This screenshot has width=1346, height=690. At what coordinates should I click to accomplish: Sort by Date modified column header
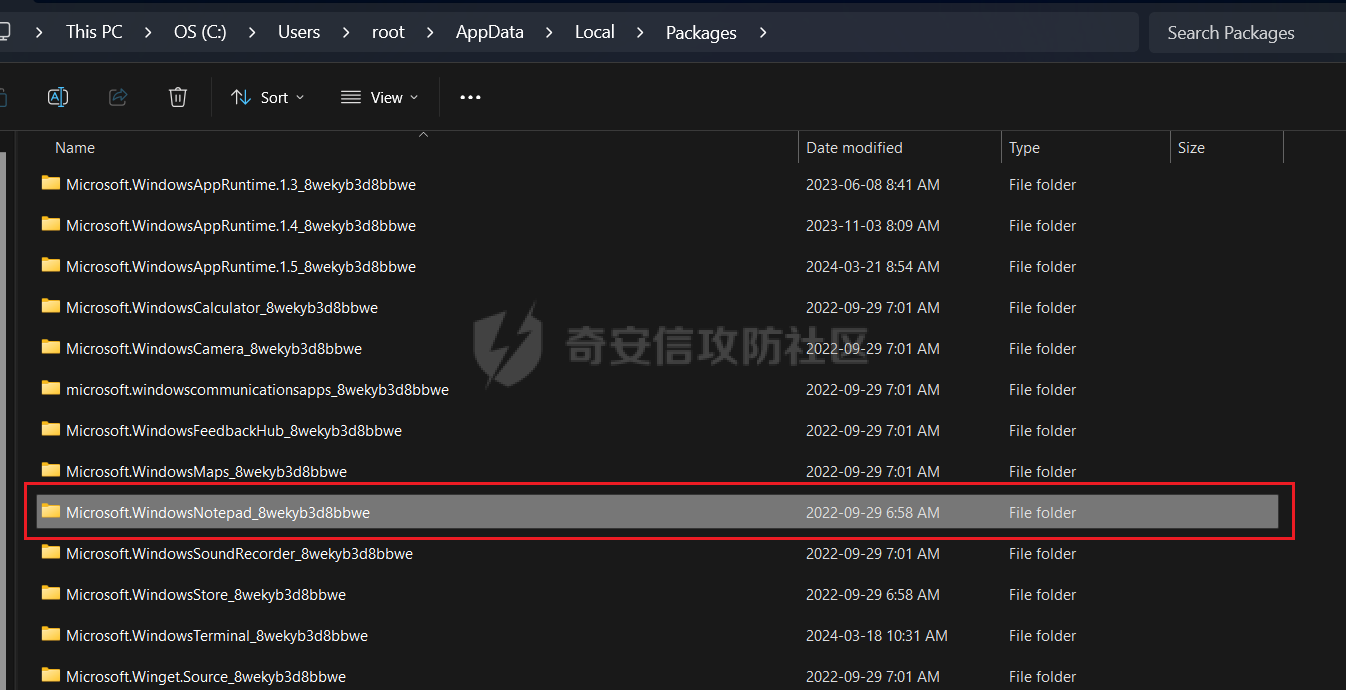pos(854,147)
